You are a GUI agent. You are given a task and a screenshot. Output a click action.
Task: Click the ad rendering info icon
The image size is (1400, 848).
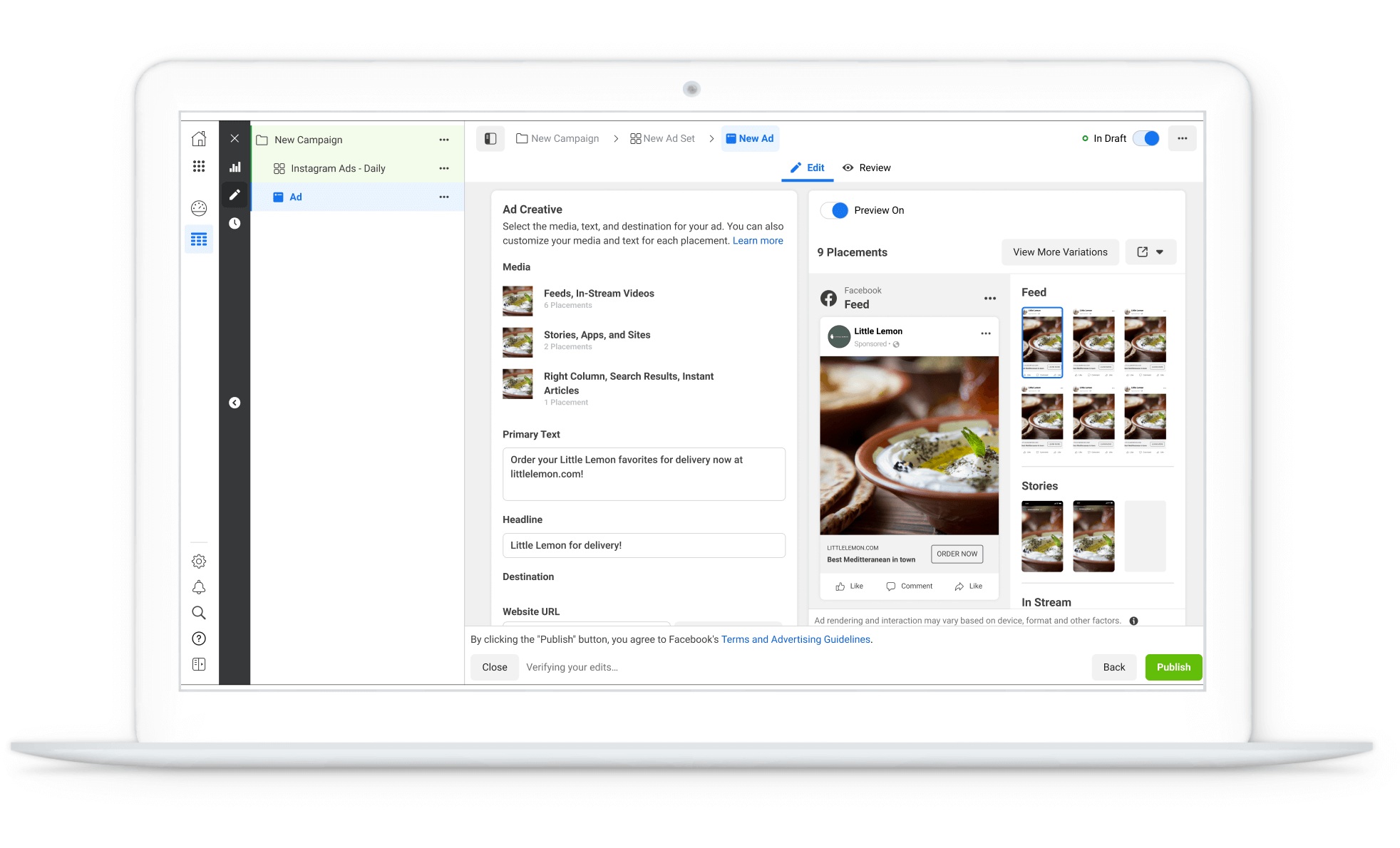(1133, 621)
